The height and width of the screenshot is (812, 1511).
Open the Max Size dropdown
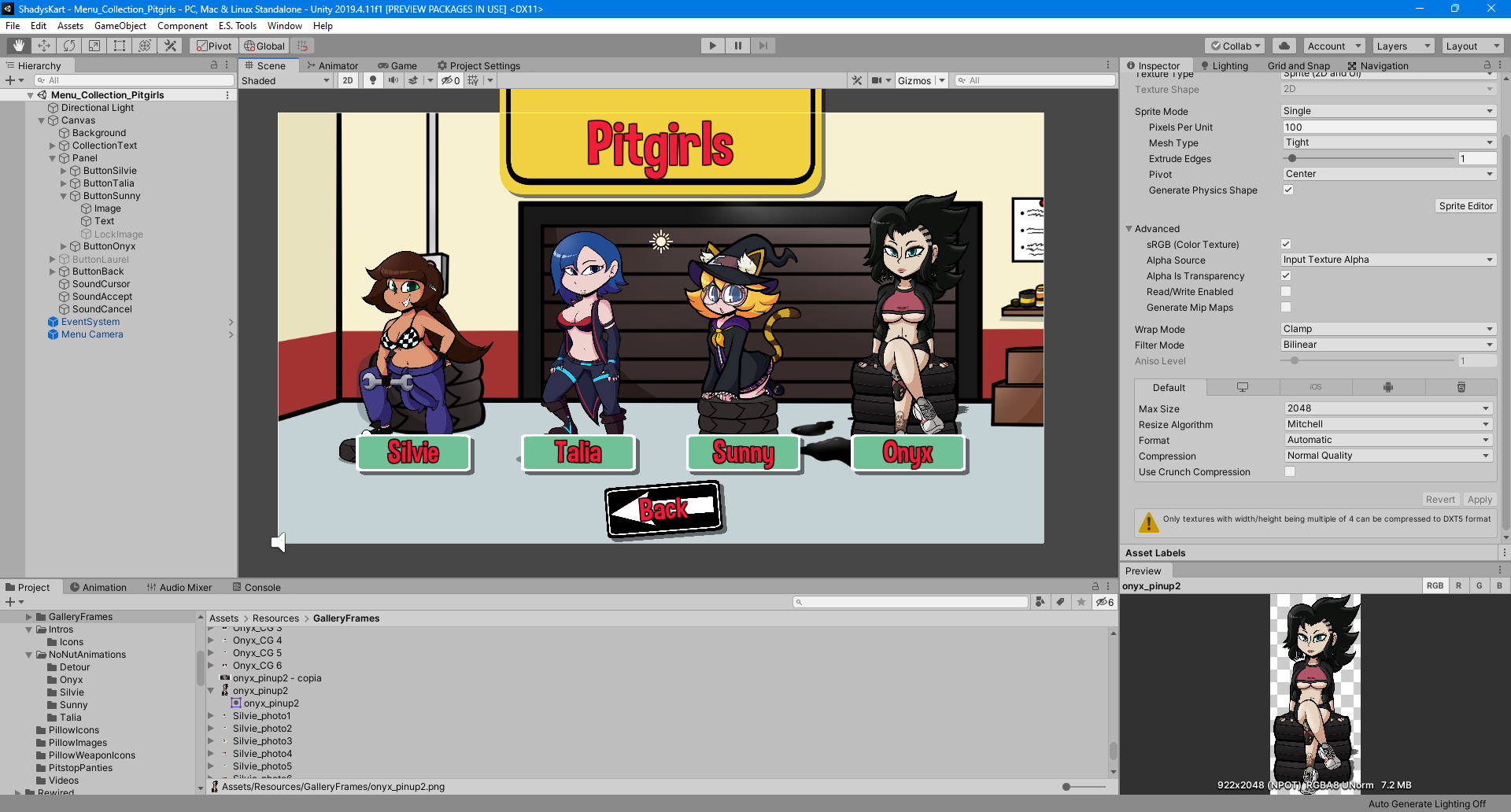click(x=1388, y=408)
